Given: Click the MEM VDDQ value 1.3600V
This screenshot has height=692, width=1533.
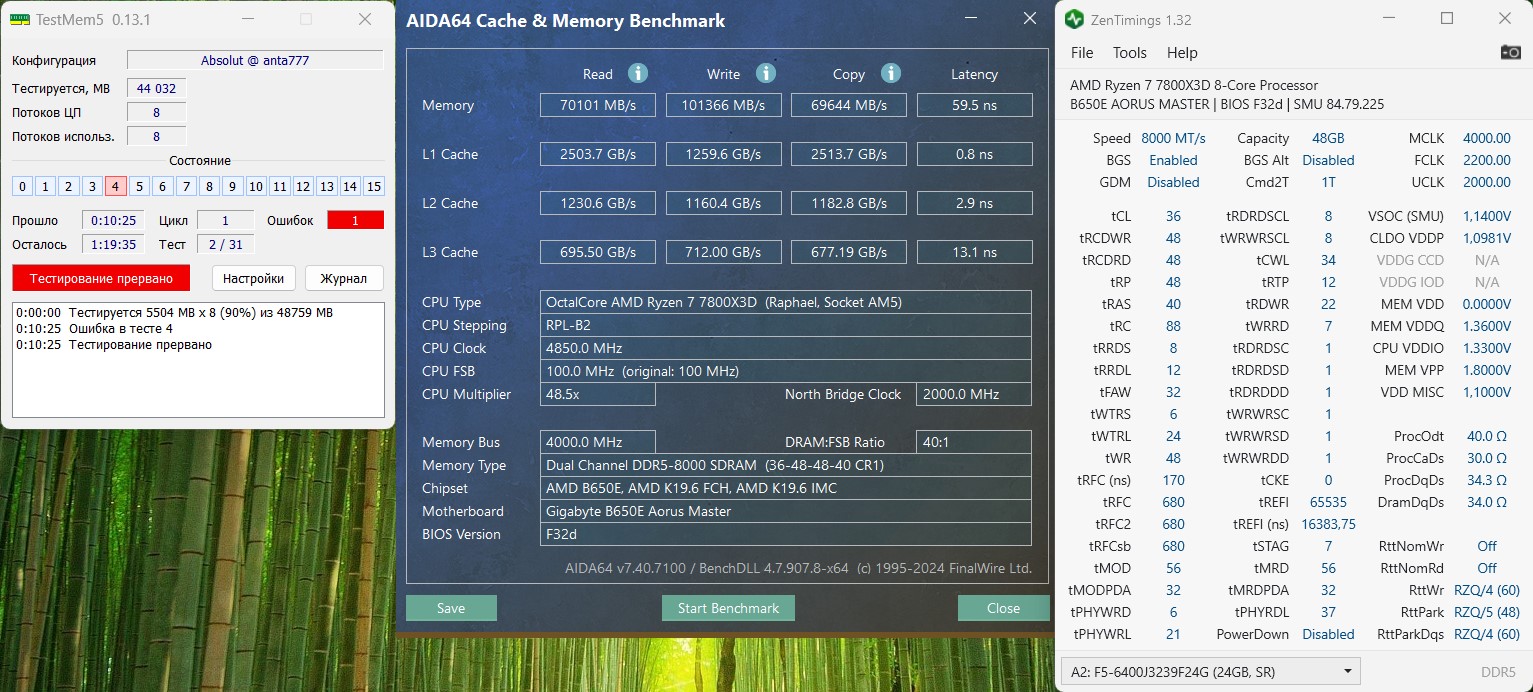Looking at the screenshot, I should tap(1487, 326).
